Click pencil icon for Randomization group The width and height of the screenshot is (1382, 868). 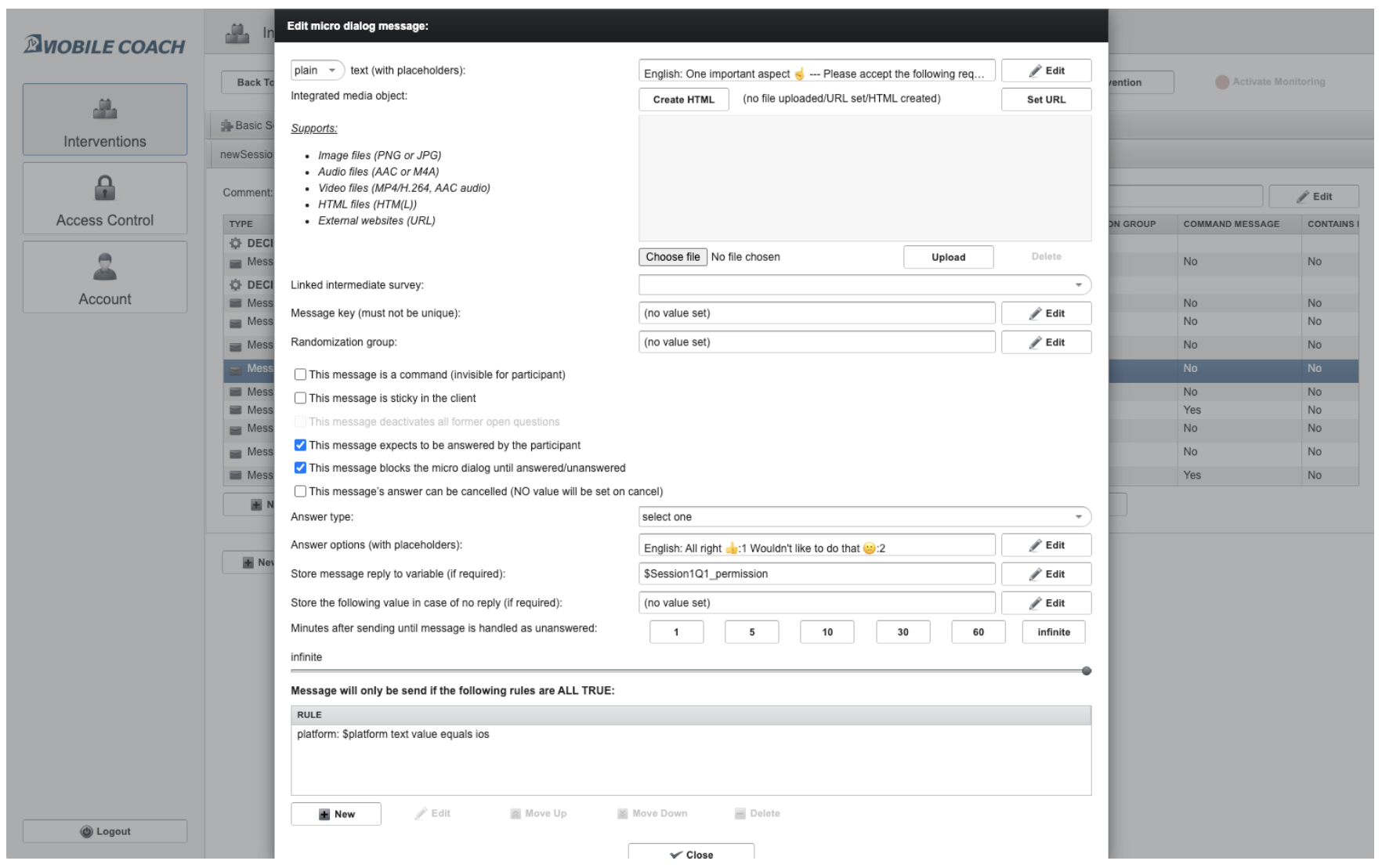[1035, 342]
